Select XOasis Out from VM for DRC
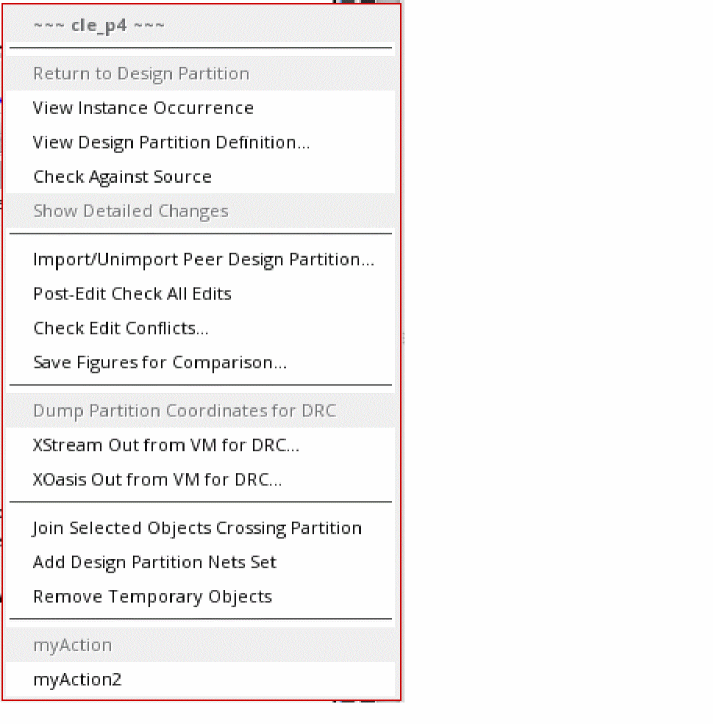The width and height of the screenshot is (713, 724). click(x=157, y=480)
